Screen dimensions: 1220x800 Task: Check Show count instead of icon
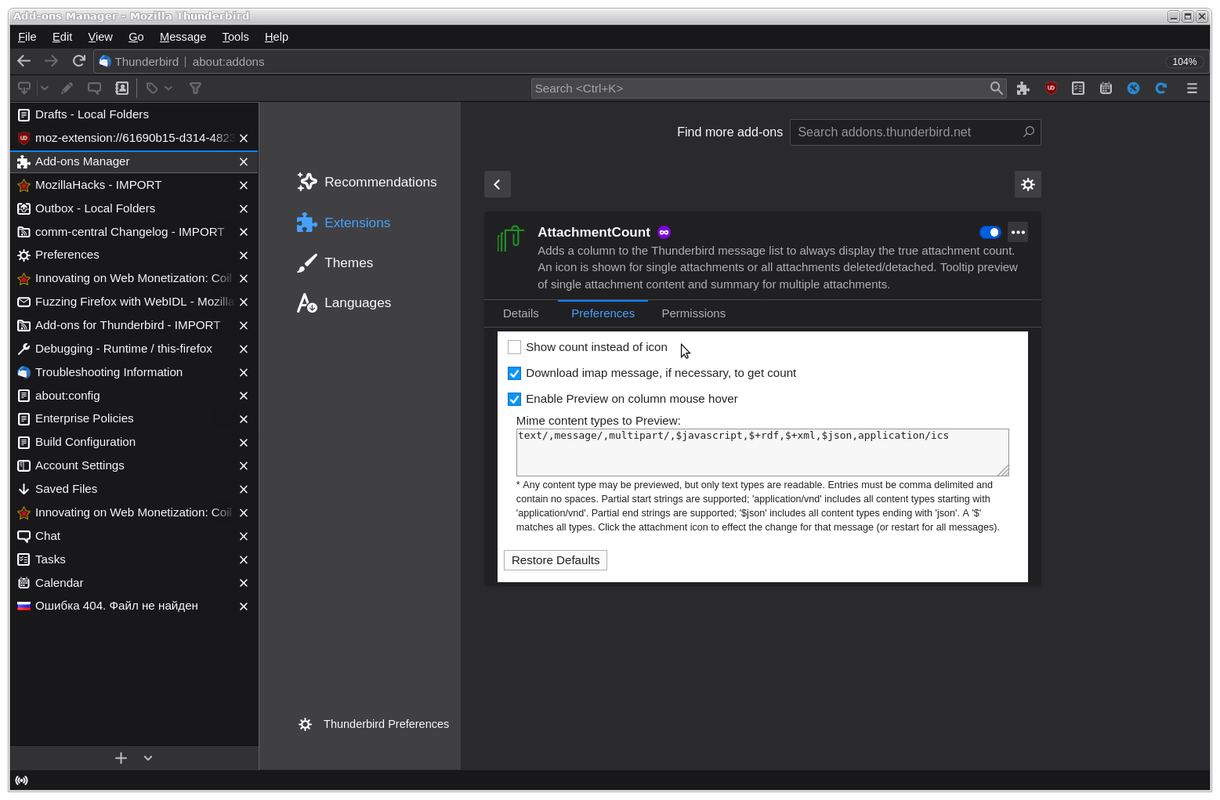[514, 347]
